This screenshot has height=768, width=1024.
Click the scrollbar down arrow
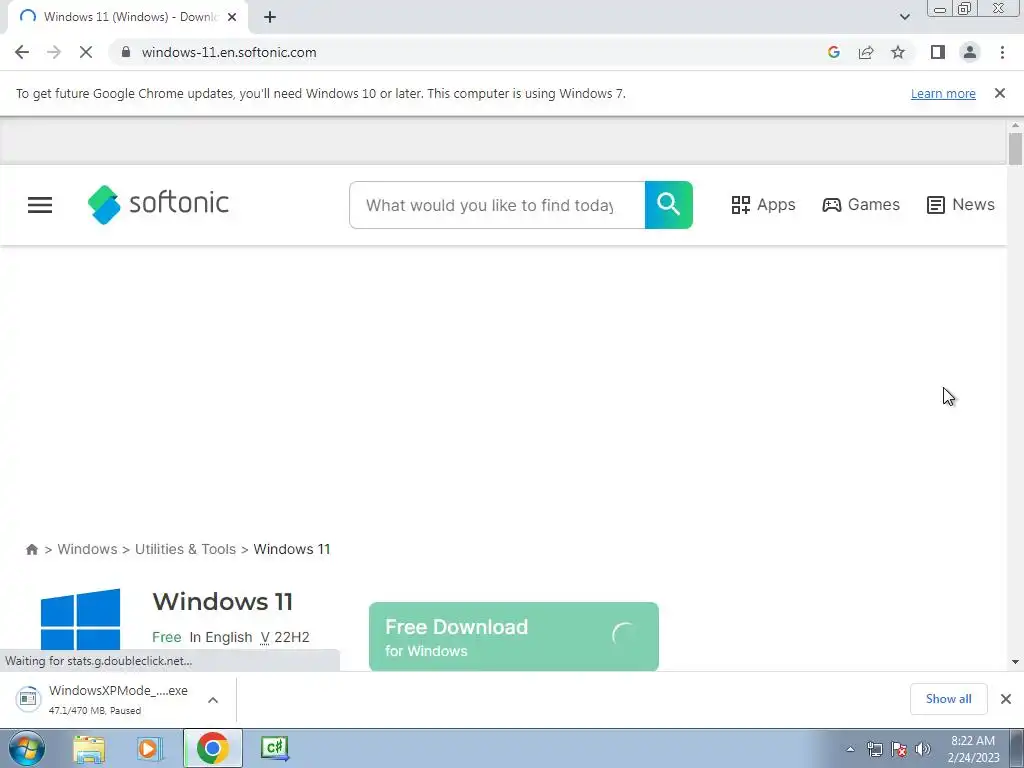1015,662
